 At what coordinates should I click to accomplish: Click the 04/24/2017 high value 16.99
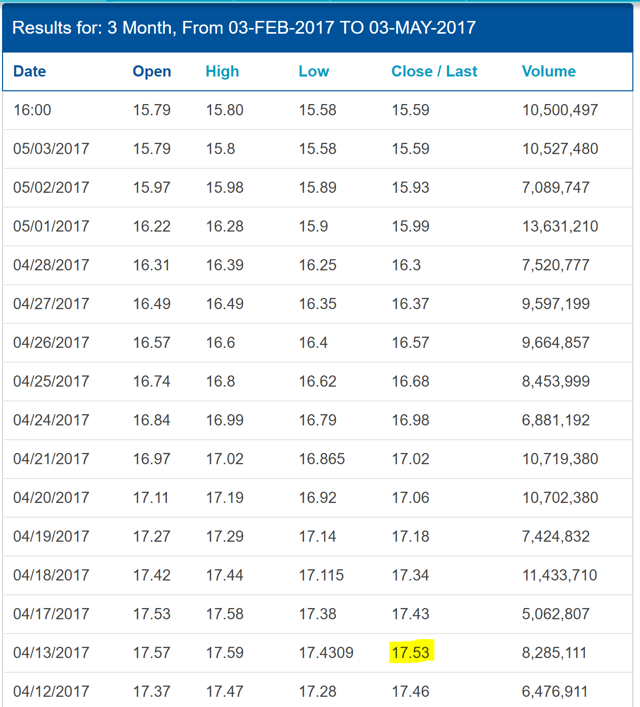click(225, 420)
